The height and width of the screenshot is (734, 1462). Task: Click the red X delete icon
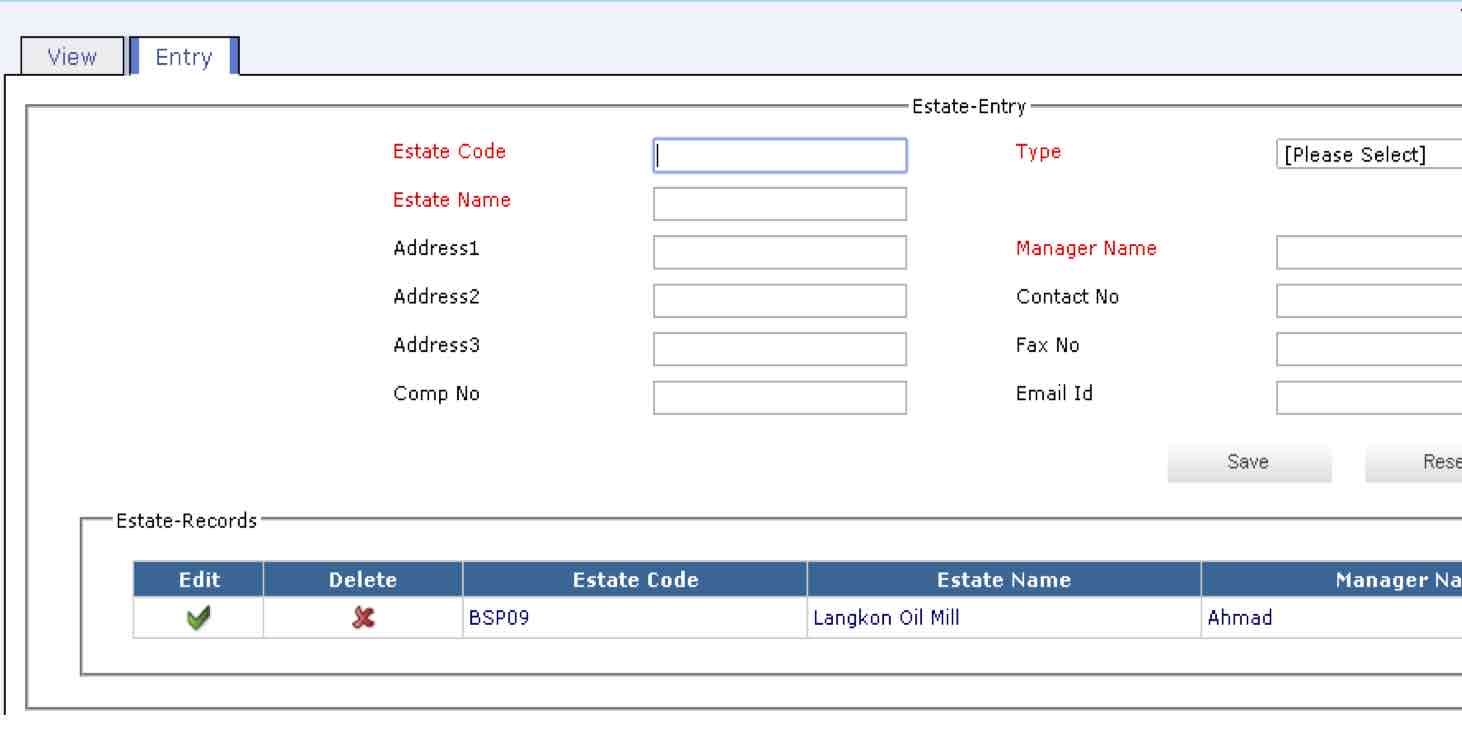click(x=363, y=619)
